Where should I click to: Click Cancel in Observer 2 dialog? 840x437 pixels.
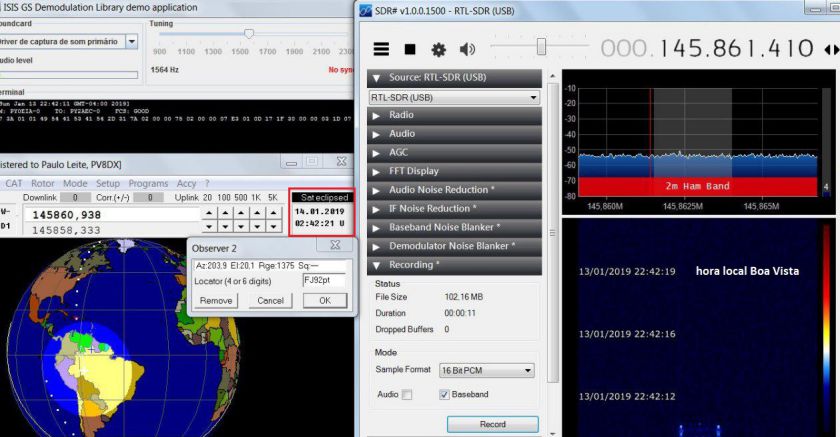271,300
